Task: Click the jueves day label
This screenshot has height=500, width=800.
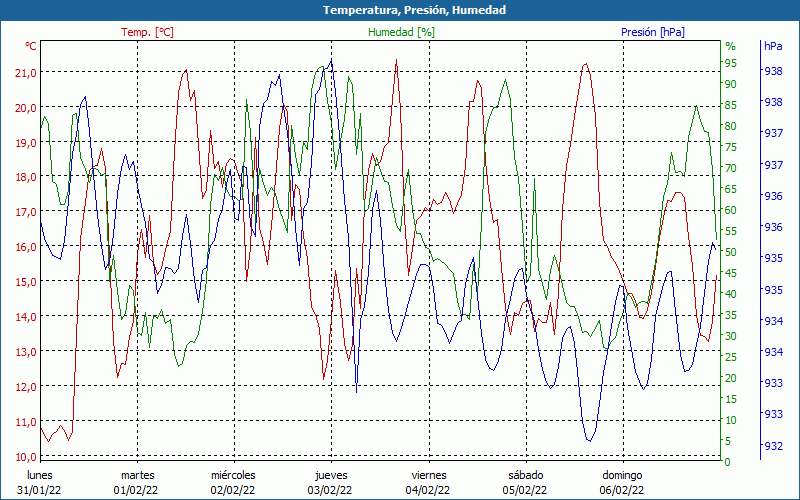Action: pyautogui.click(x=331, y=476)
